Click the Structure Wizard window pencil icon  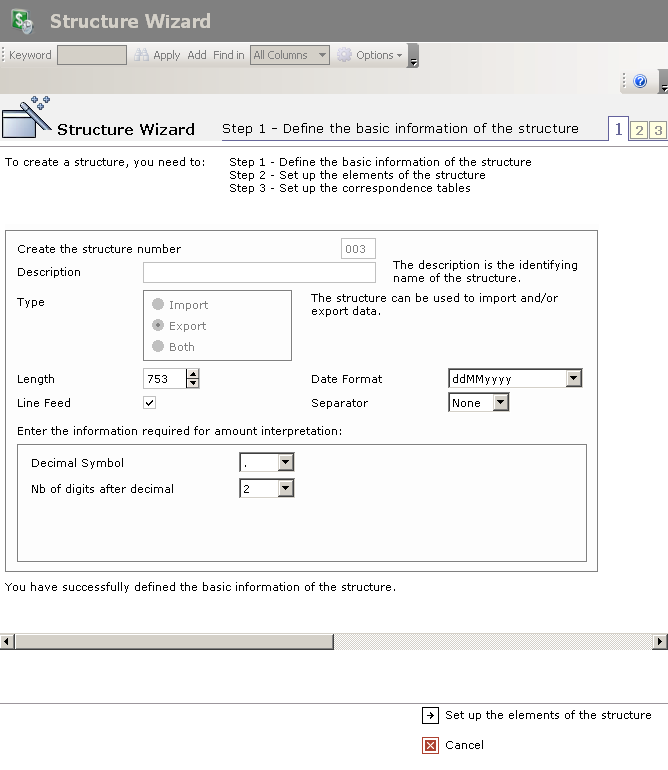click(x=27, y=117)
